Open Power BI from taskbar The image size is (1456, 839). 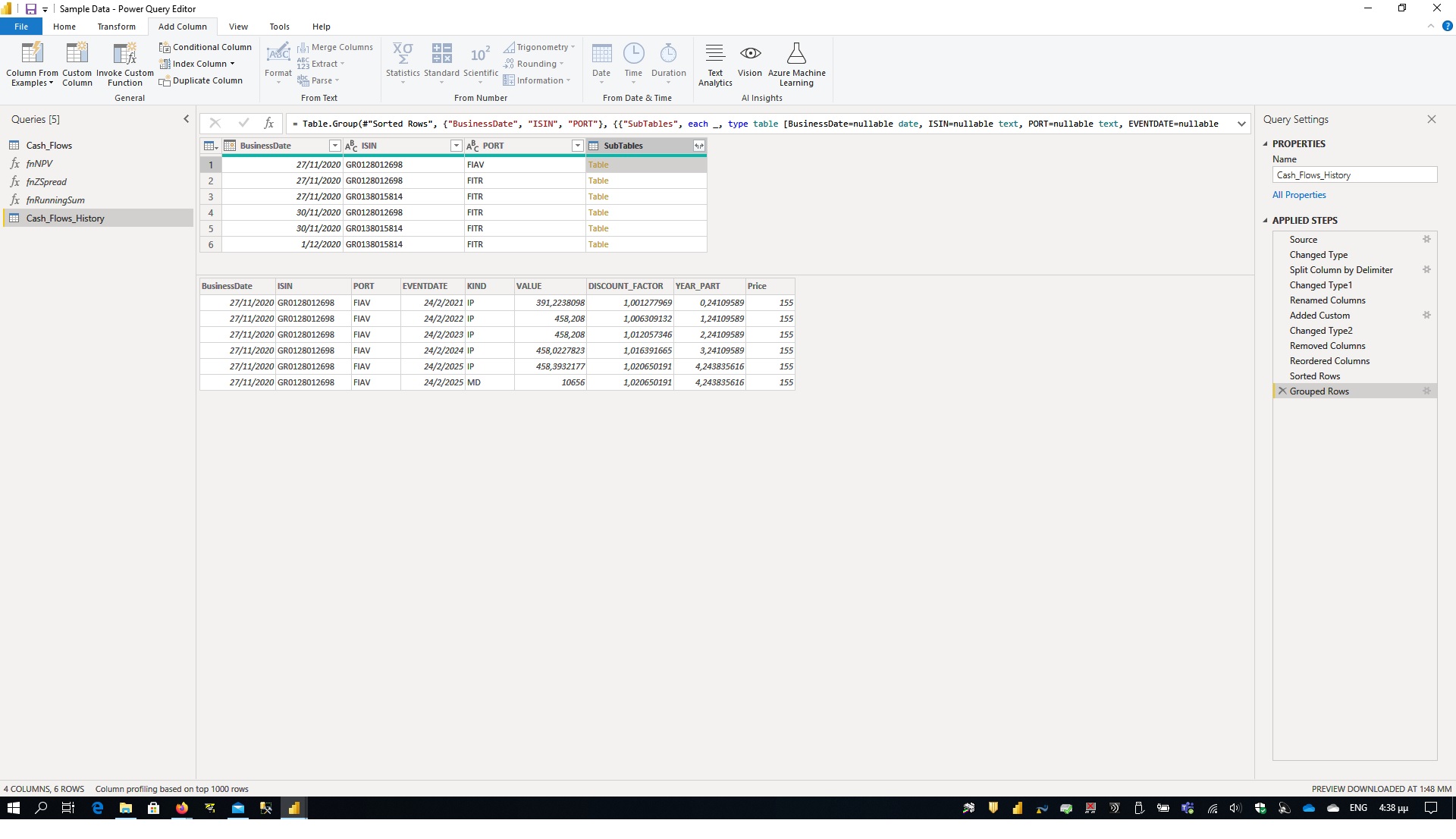click(293, 809)
